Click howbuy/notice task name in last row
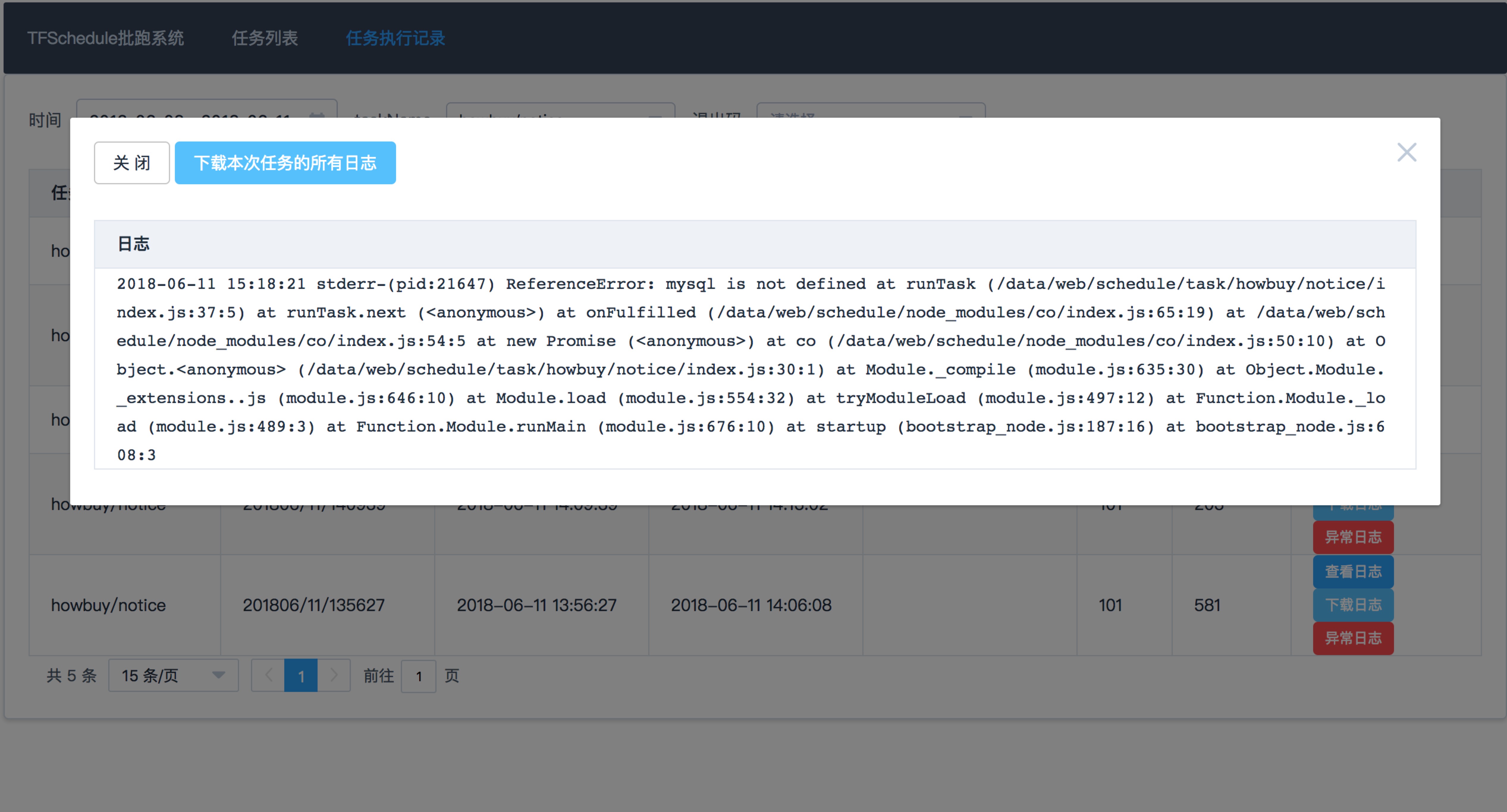This screenshot has height=812, width=1507. 108,605
